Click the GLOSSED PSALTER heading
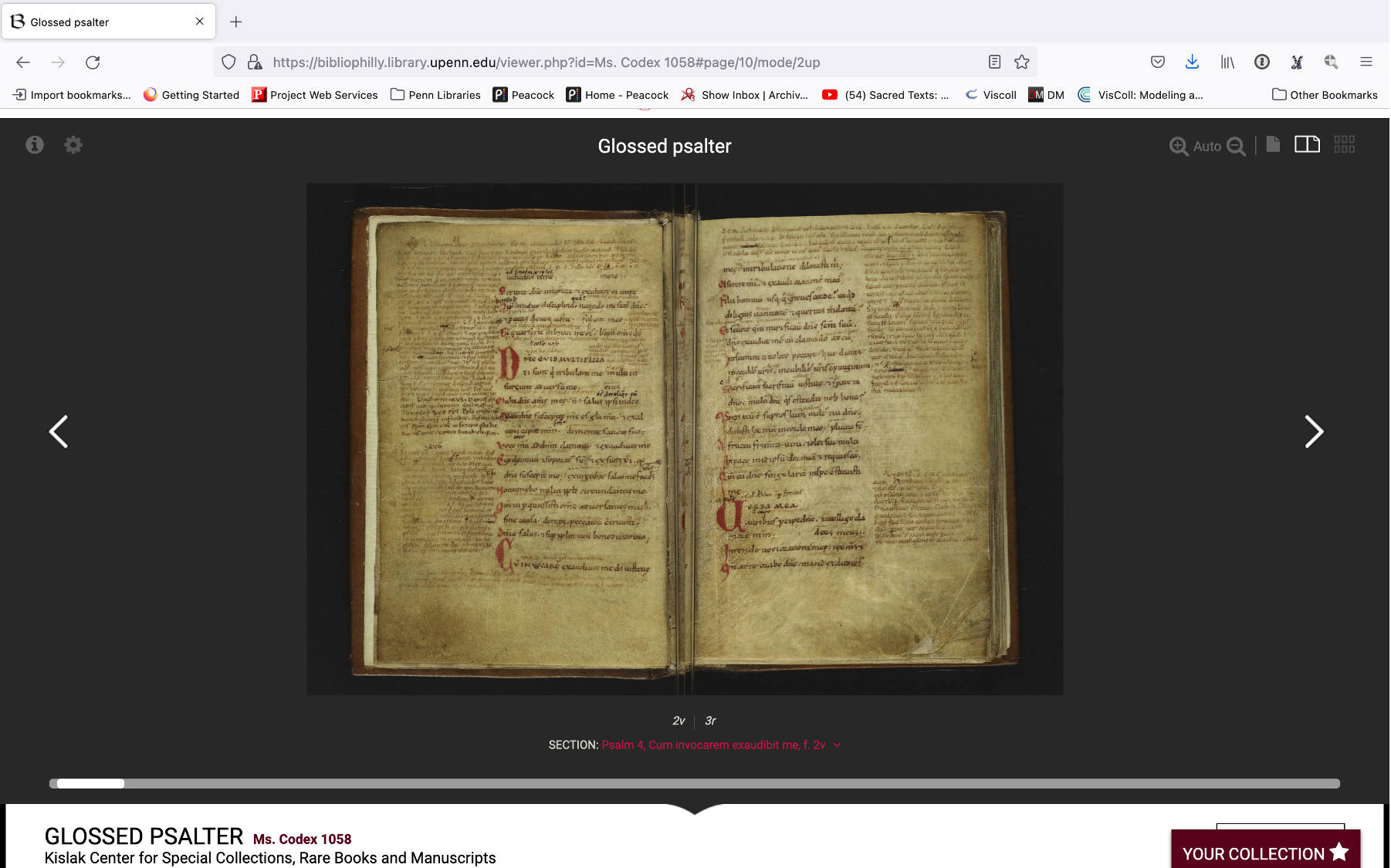 [x=144, y=836]
